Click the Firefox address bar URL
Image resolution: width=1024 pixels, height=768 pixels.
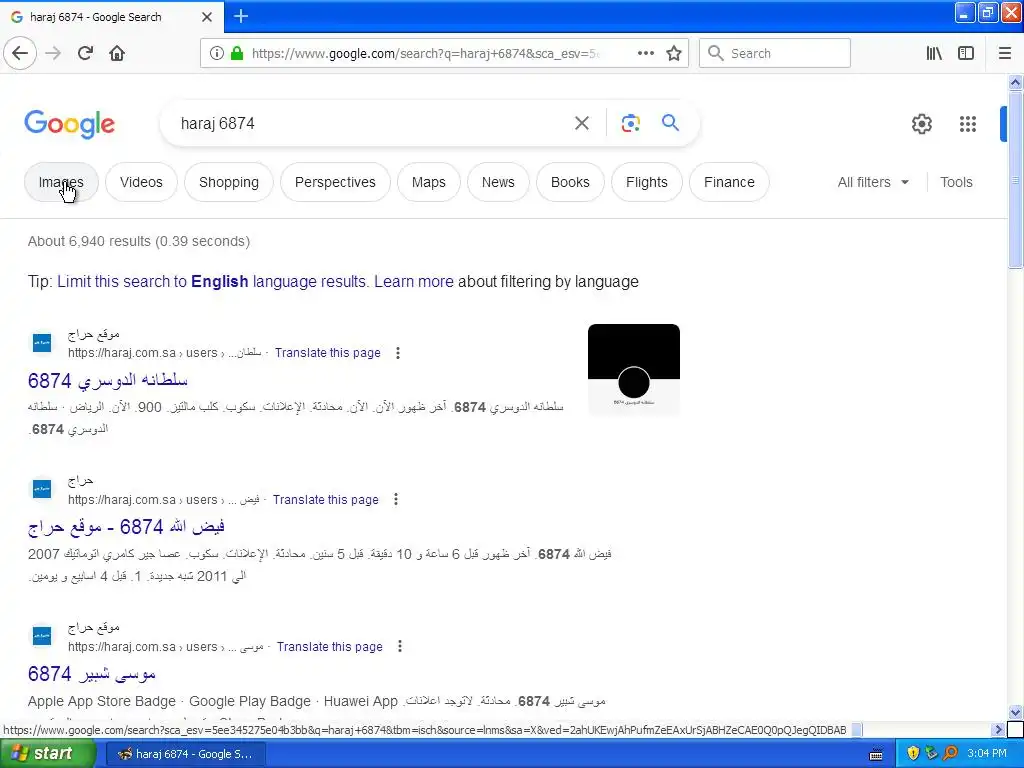coord(424,53)
